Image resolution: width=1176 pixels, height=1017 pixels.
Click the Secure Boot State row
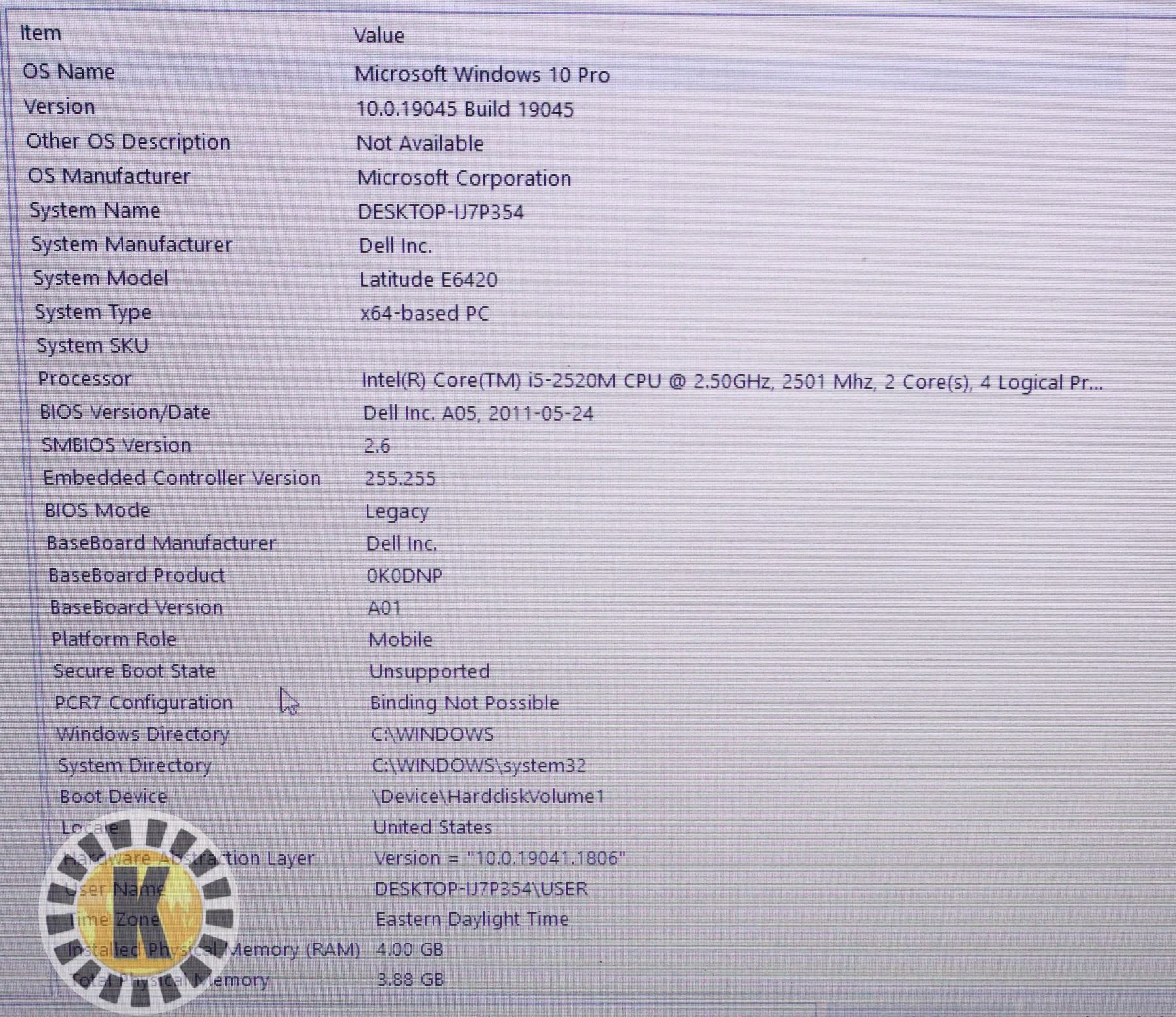point(135,671)
